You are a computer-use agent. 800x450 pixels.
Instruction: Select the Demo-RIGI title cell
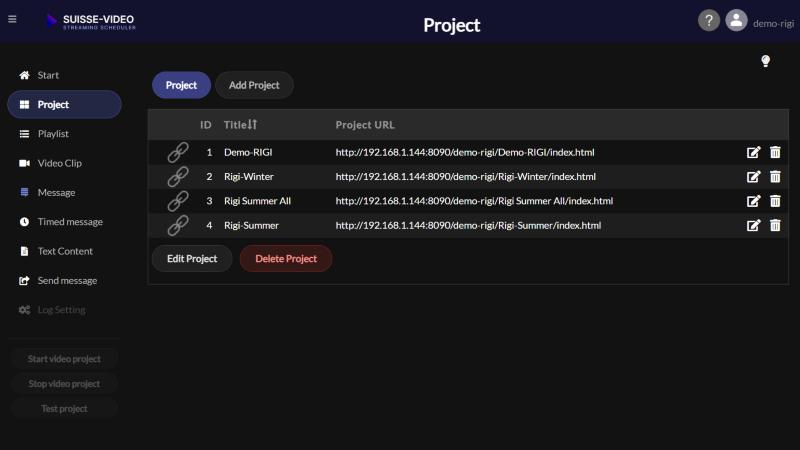point(248,152)
